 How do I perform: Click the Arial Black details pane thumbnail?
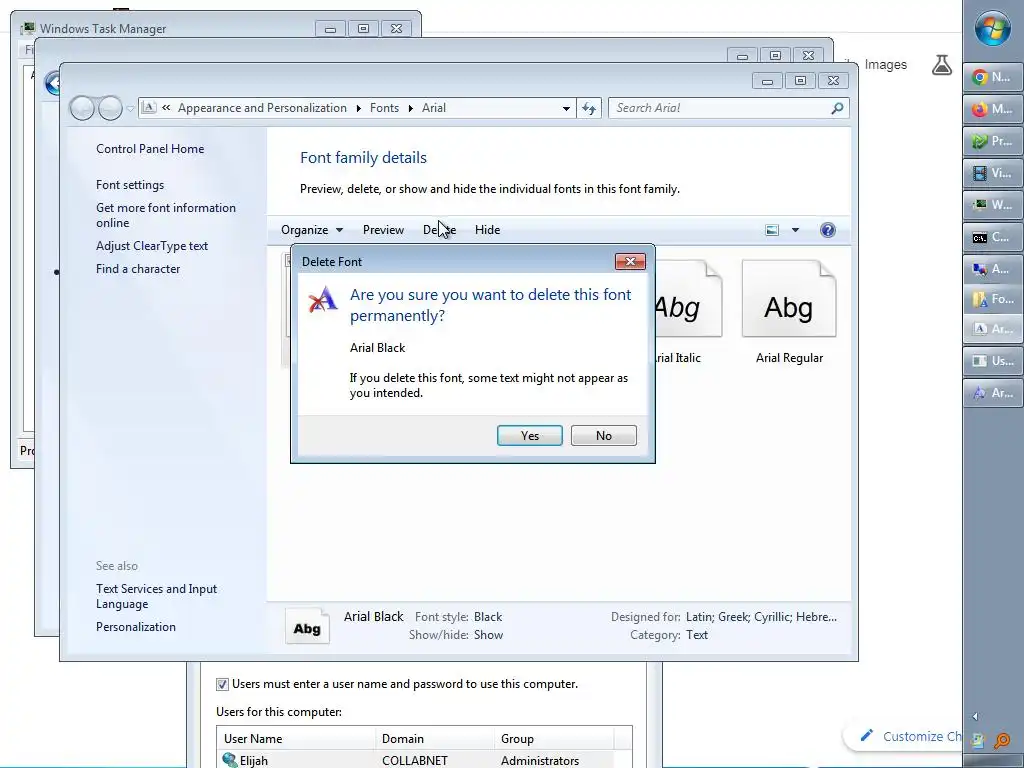tap(307, 626)
